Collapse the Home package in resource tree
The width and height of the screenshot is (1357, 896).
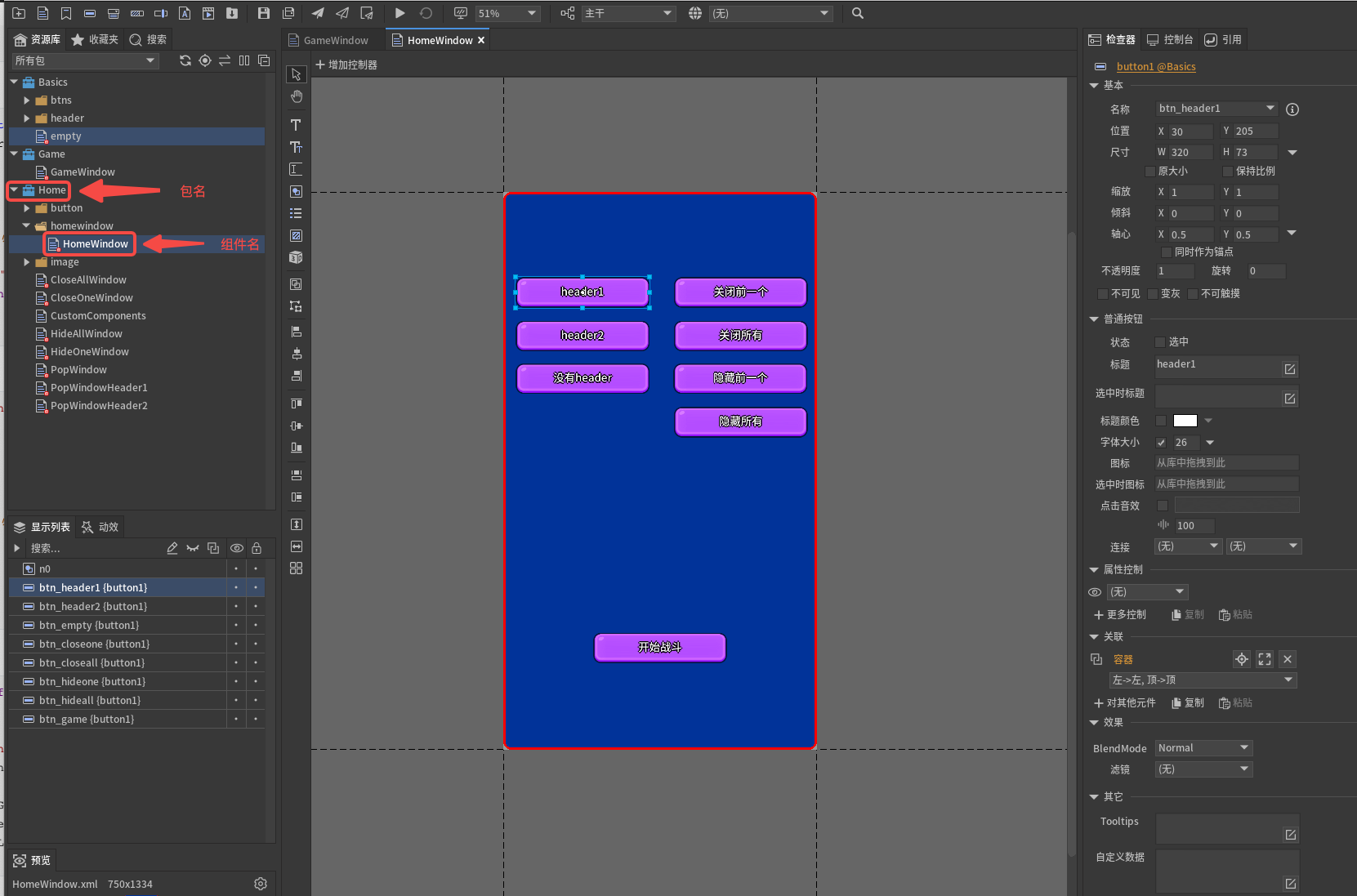click(14, 189)
